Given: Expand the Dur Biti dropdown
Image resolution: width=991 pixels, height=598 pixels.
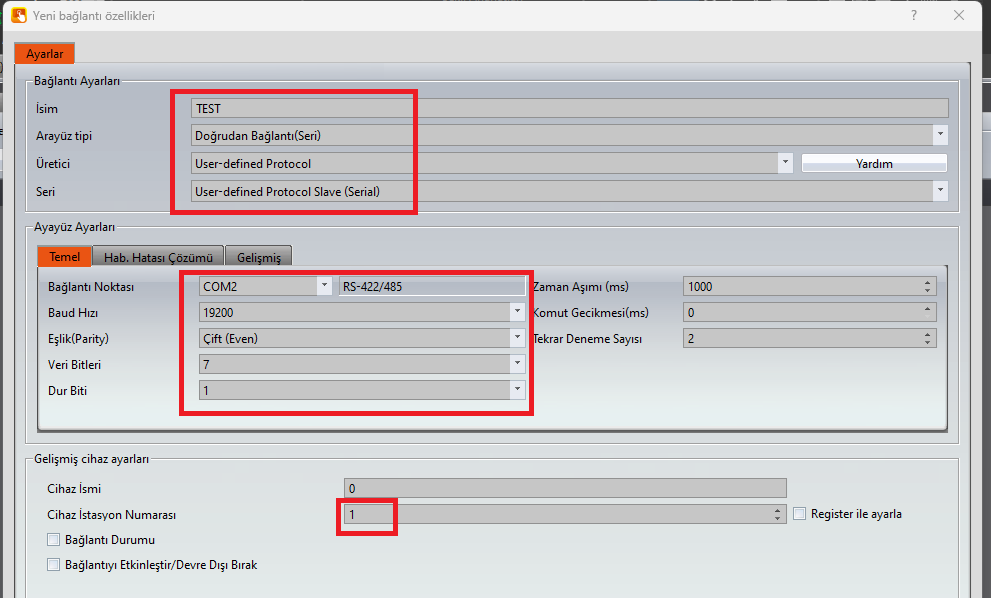Looking at the screenshot, I should (517, 390).
